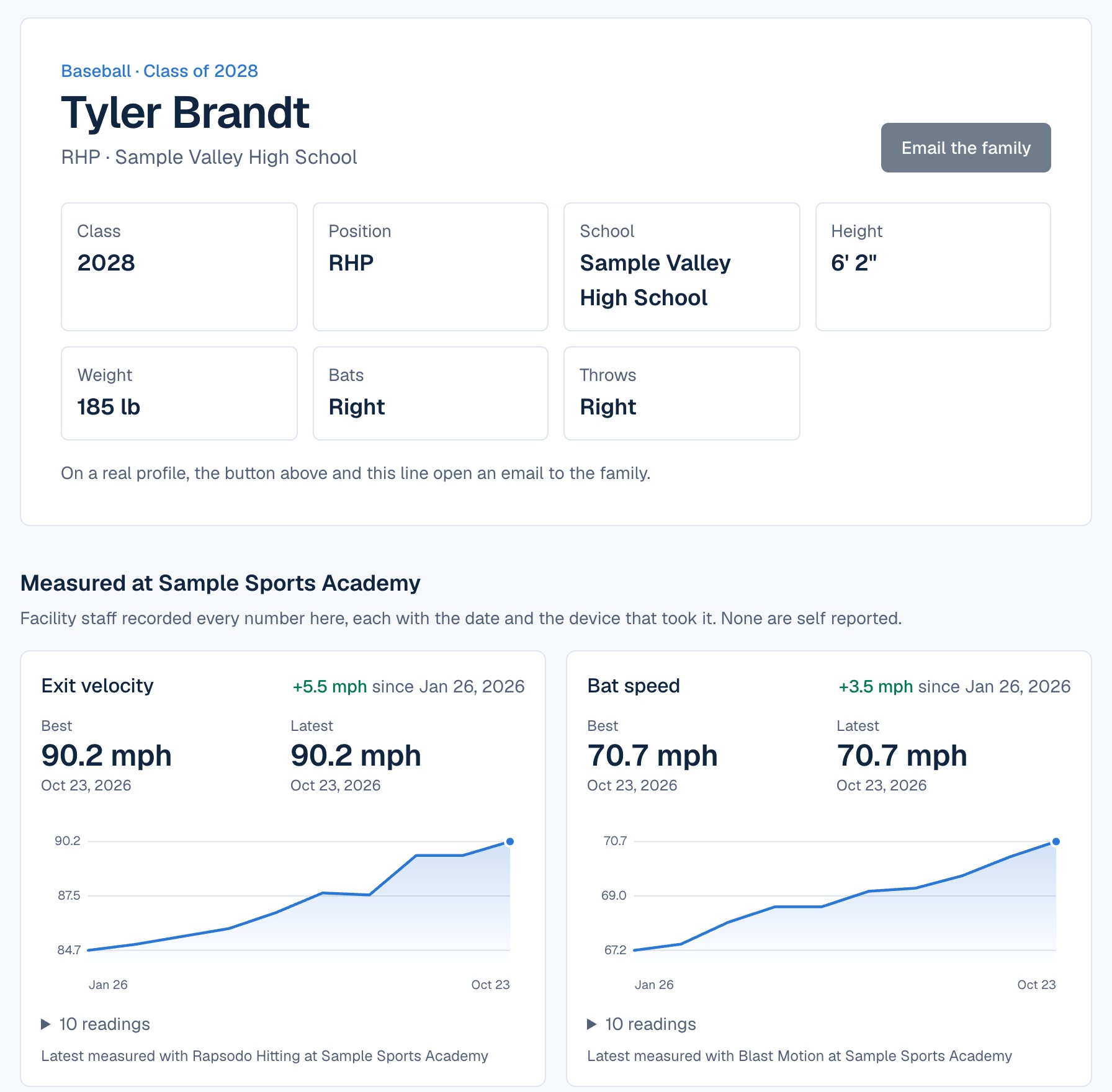Click the "Facility staff recorded every number" sentence
The image size is (1112, 1092).
461,619
